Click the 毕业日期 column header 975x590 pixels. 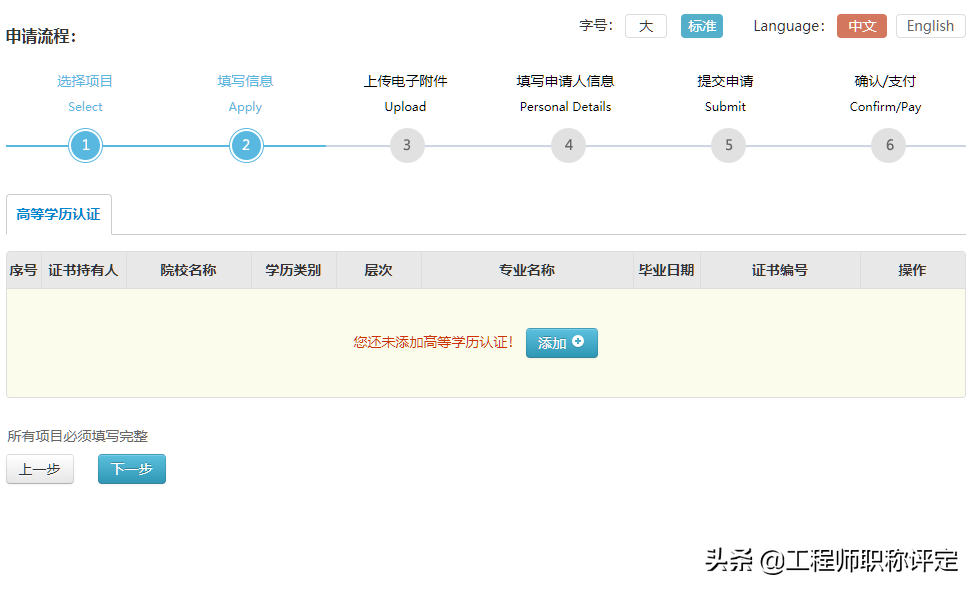point(667,269)
